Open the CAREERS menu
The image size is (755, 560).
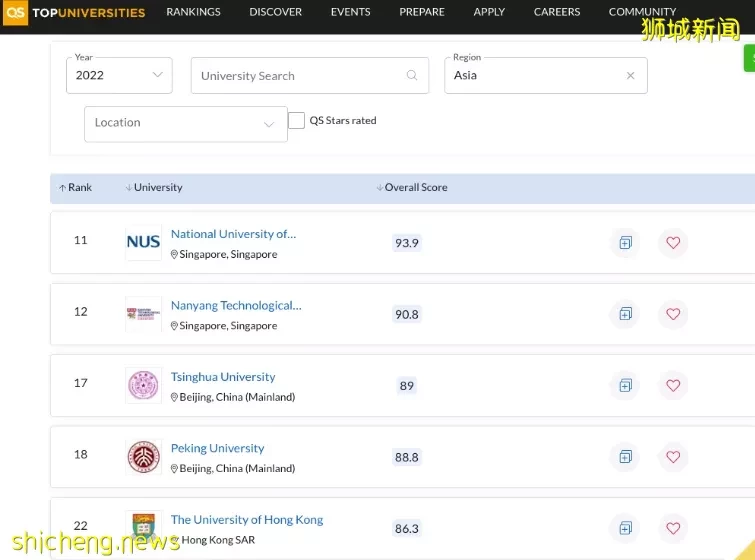click(557, 12)
